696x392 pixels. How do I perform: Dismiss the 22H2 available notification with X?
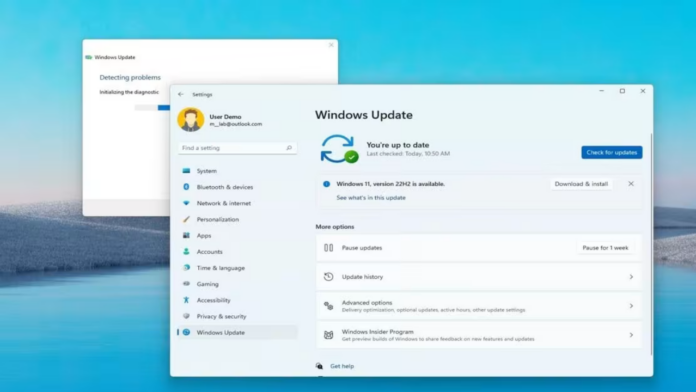tap(631, 184)
